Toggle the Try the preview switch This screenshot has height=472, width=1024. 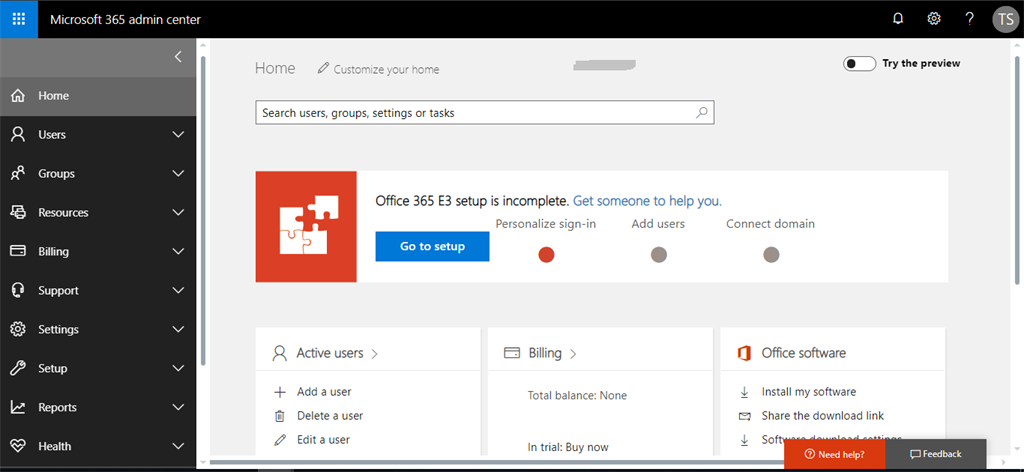pos(859,63)
